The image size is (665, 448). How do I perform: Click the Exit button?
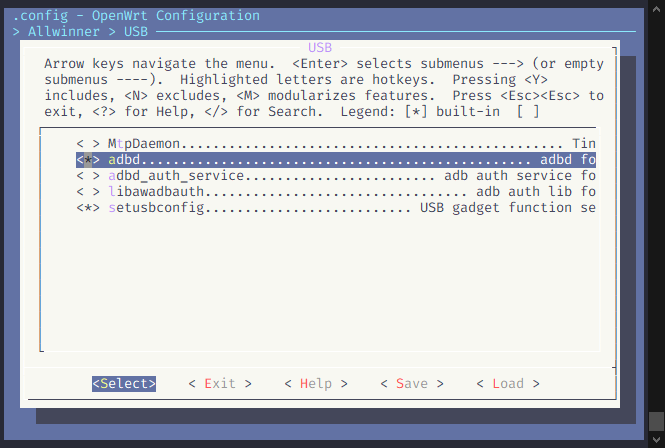(220, 384)
